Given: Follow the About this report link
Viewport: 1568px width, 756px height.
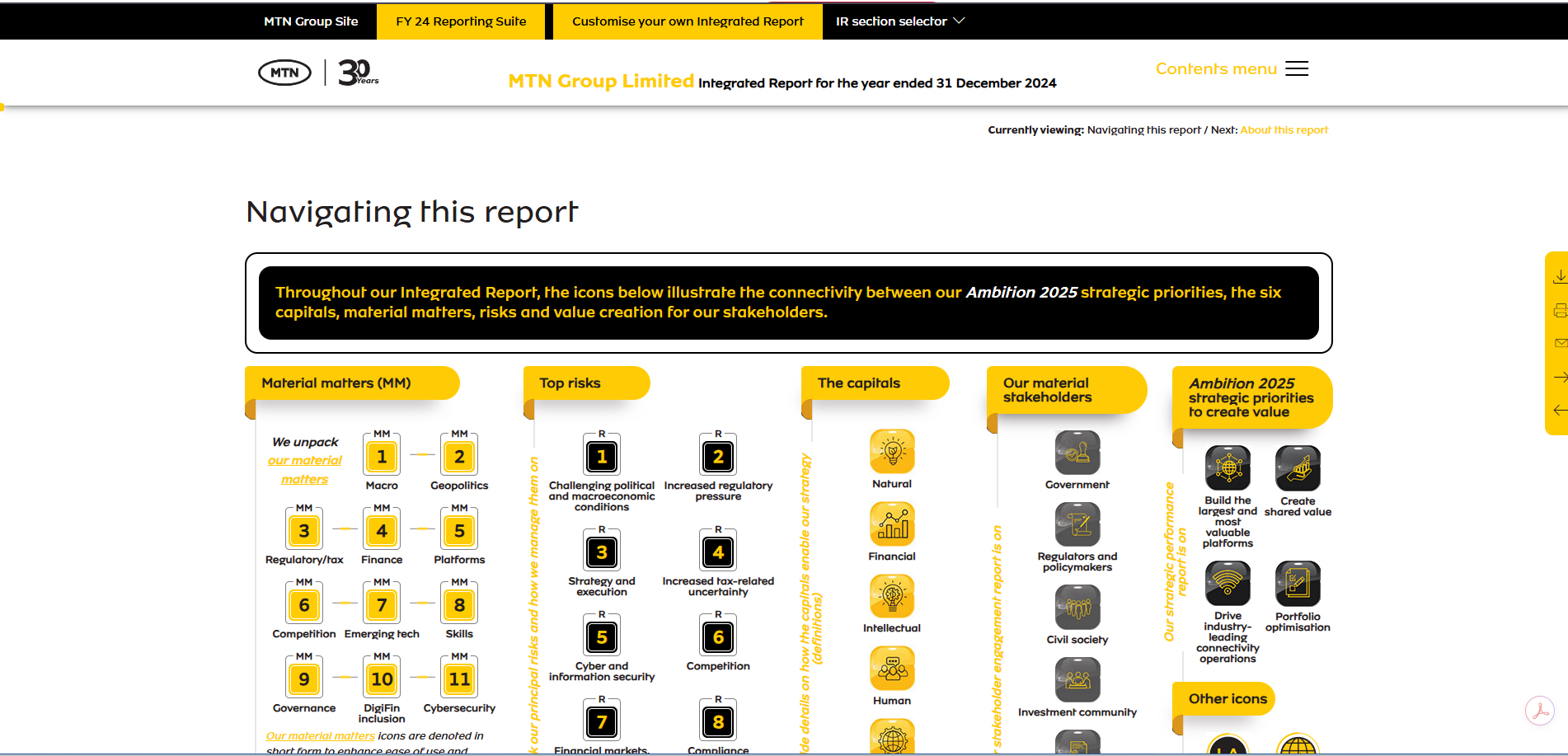Looking at the screenshot, I should (1284, 130).
